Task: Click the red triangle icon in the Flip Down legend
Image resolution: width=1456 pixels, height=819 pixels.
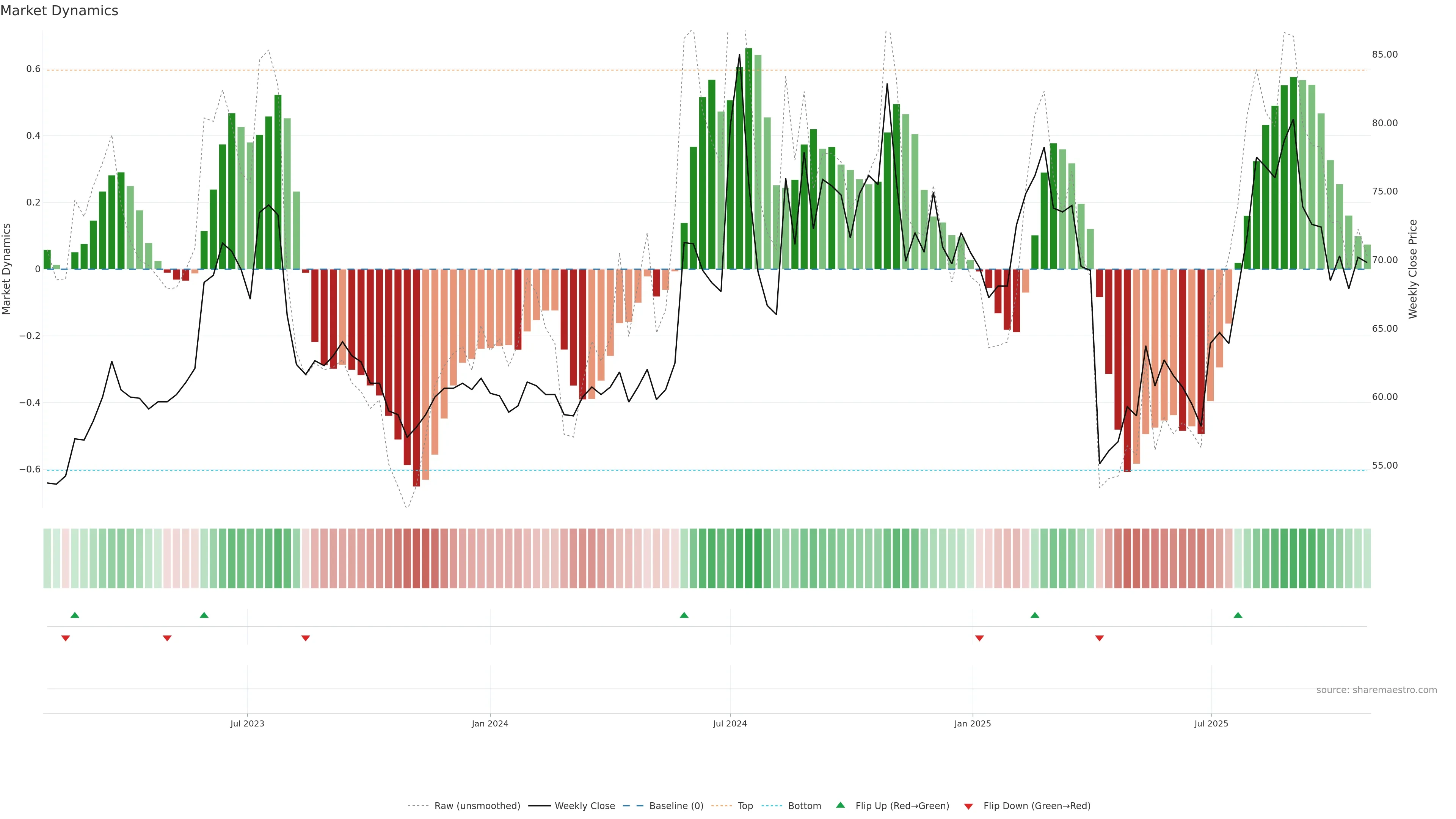Action: [968, 806]
